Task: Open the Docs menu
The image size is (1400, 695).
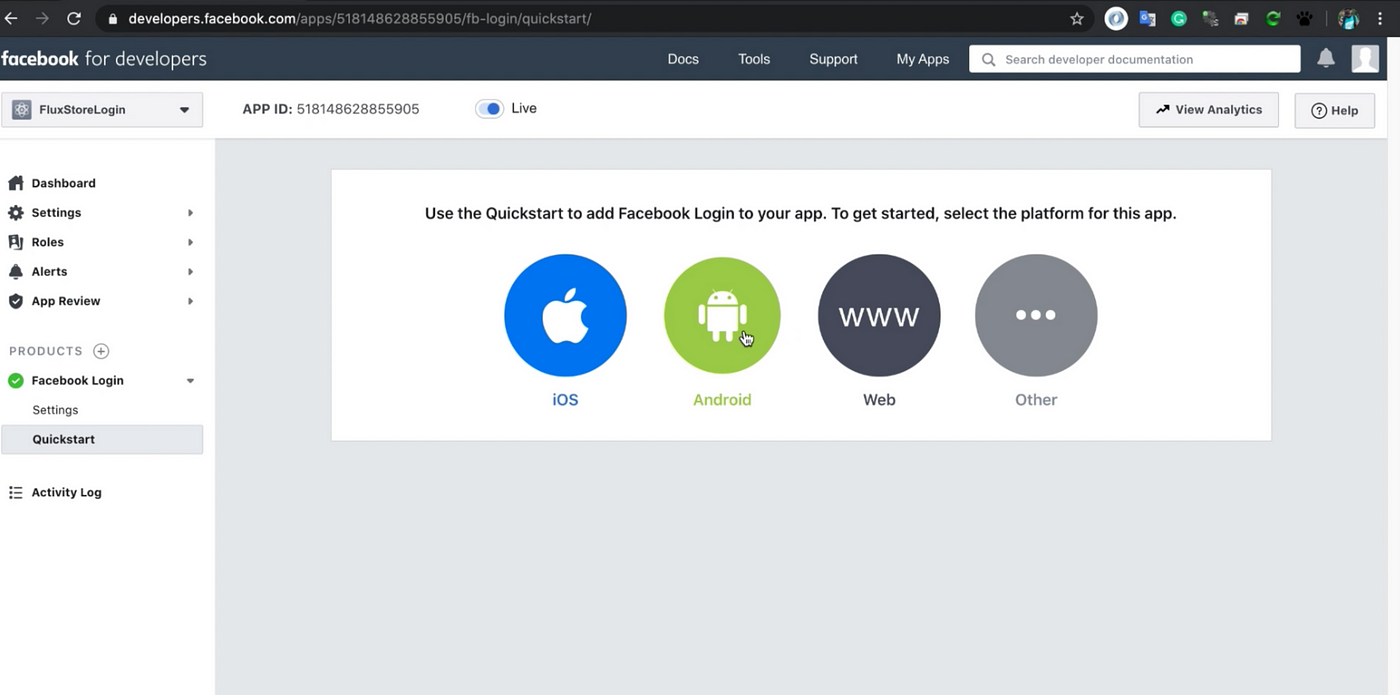Action: pyautogui.click(x=683, y=59)
